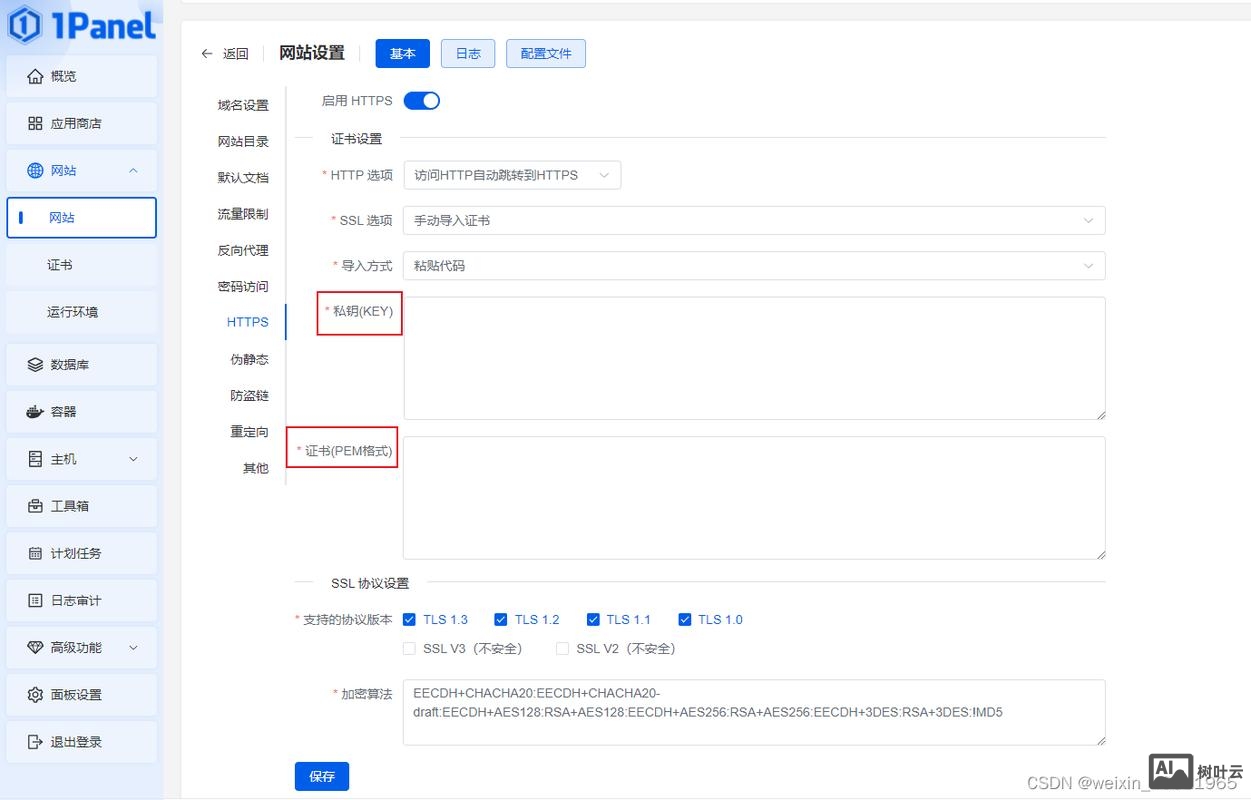Switch to the 日志 tab

pyautogui.click(x=467, y=53)
